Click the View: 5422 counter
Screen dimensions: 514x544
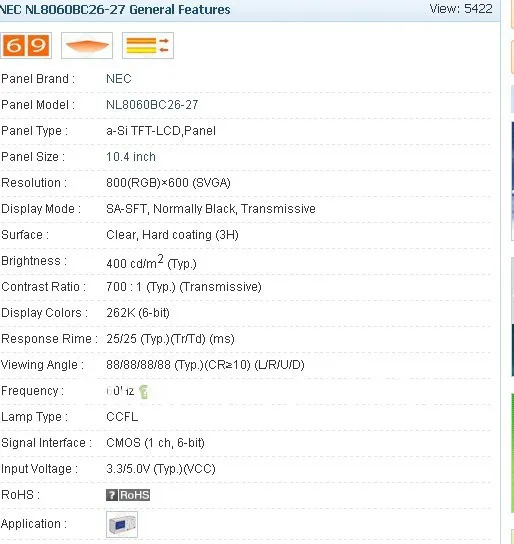pos(461,9)
